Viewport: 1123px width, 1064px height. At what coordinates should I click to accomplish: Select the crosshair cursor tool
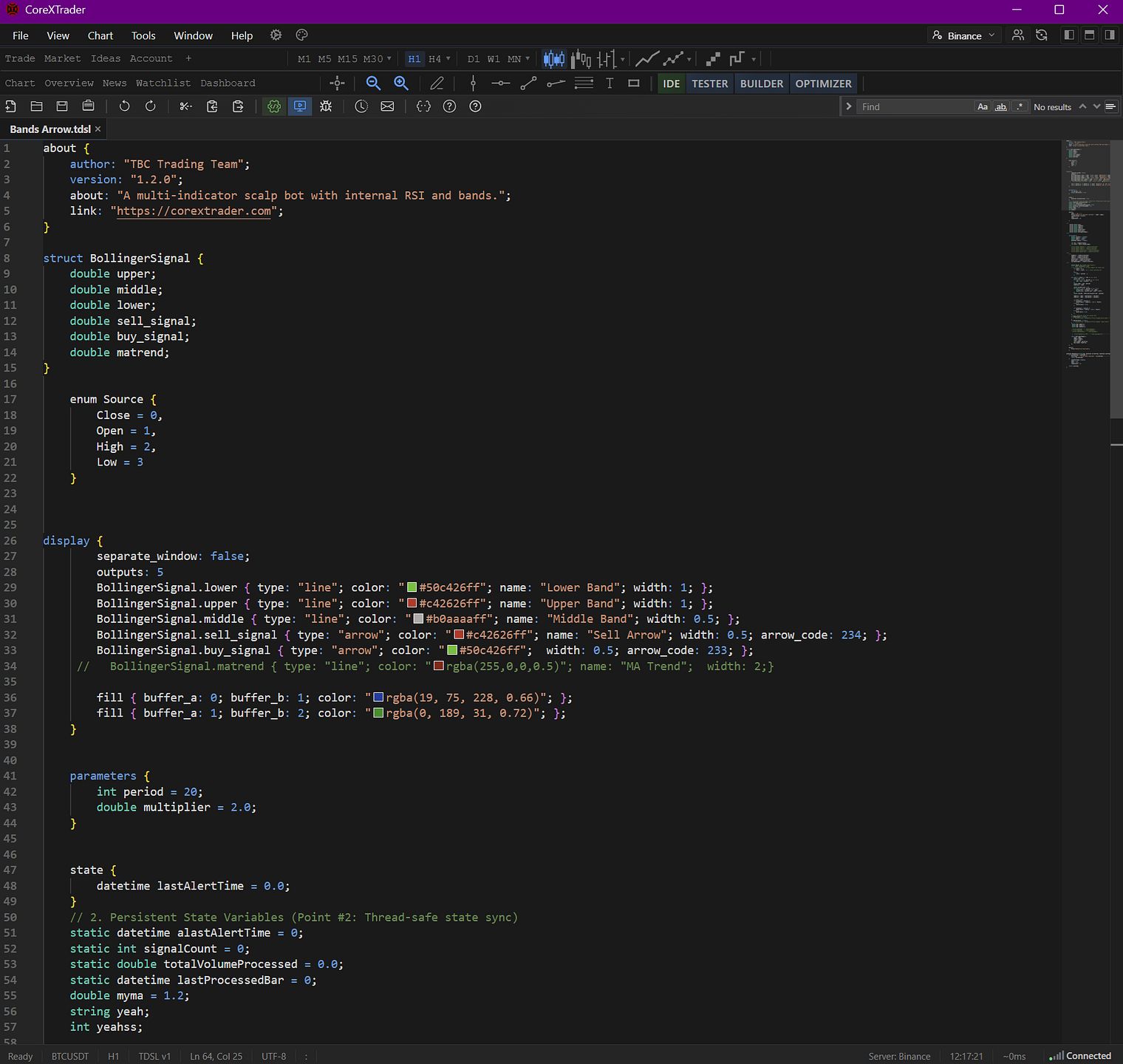tap(337, 83)
